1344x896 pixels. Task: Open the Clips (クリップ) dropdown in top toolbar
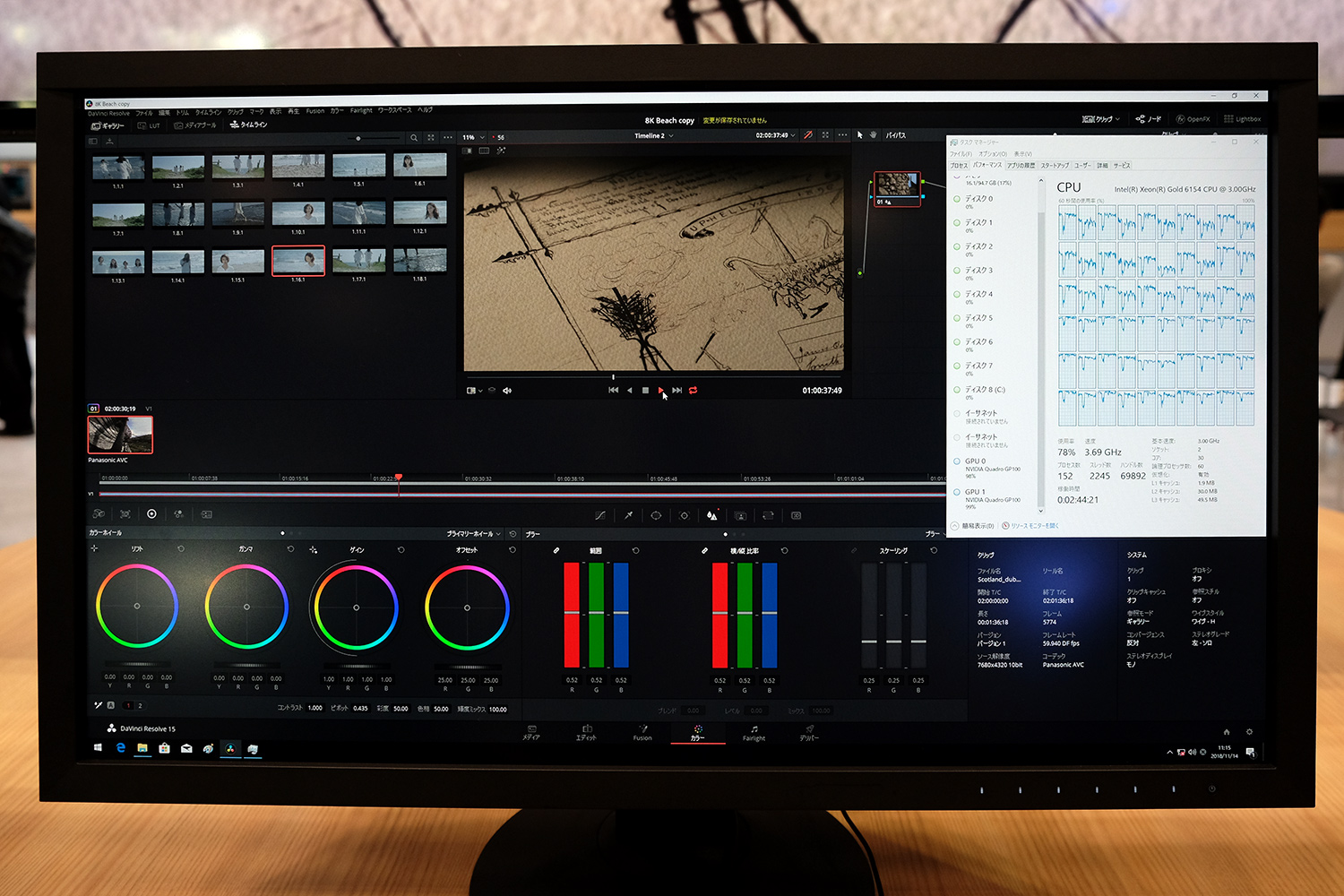(1101, 119)
